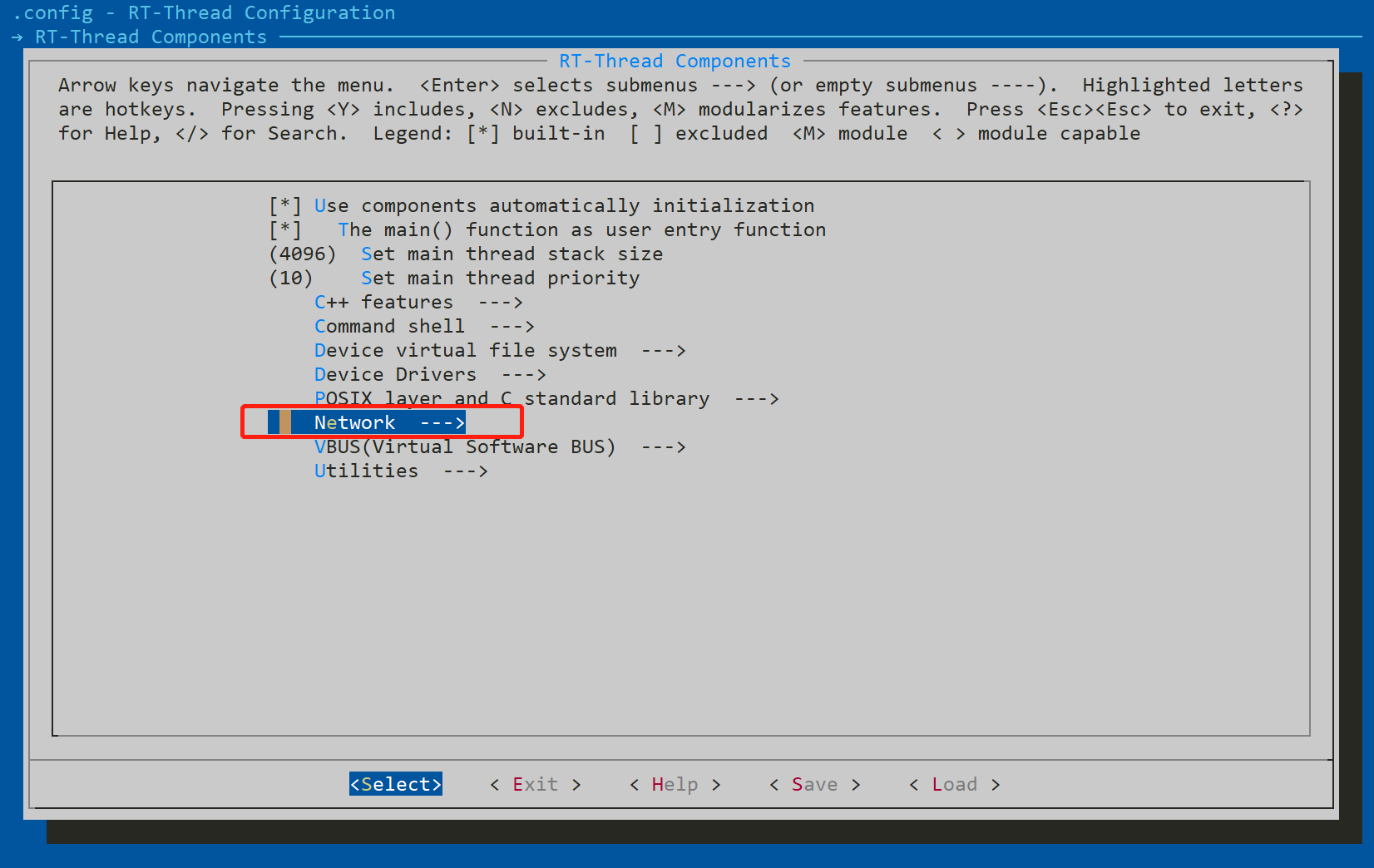Viewport: 1374px width, 868px height.
Task: Open Device virtual file system submenu
Action: (500, 350)
